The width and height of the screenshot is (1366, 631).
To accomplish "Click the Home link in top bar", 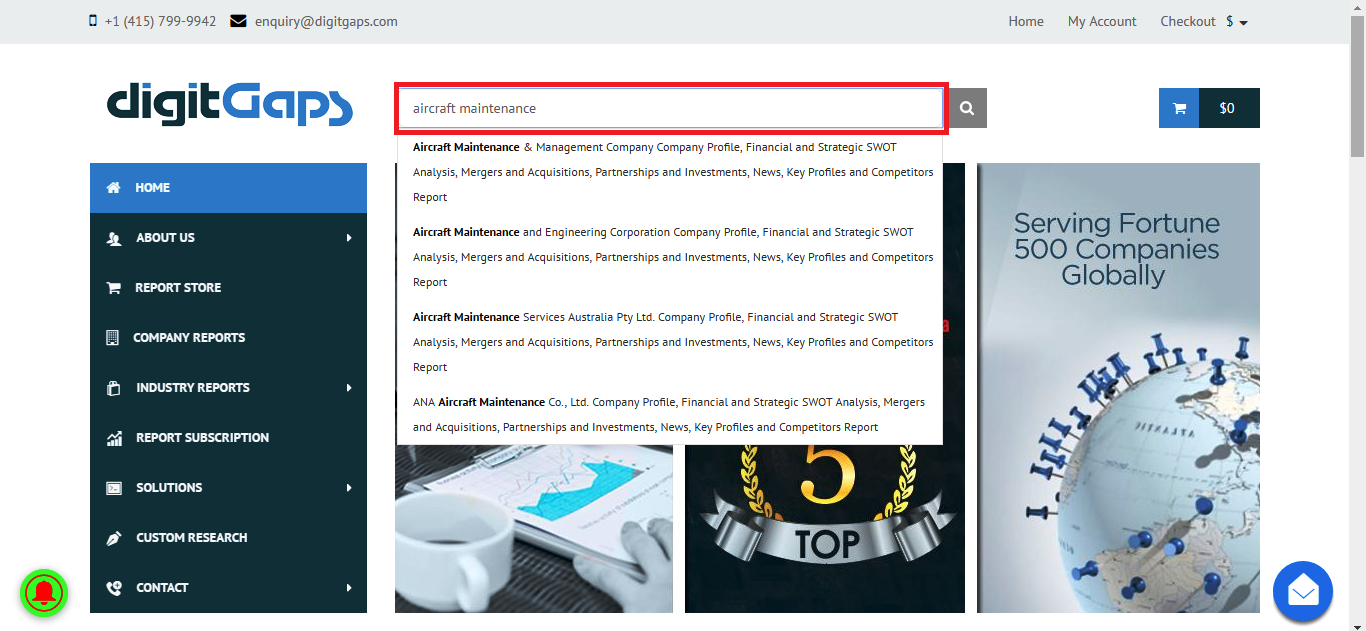I will (1026, 21).
